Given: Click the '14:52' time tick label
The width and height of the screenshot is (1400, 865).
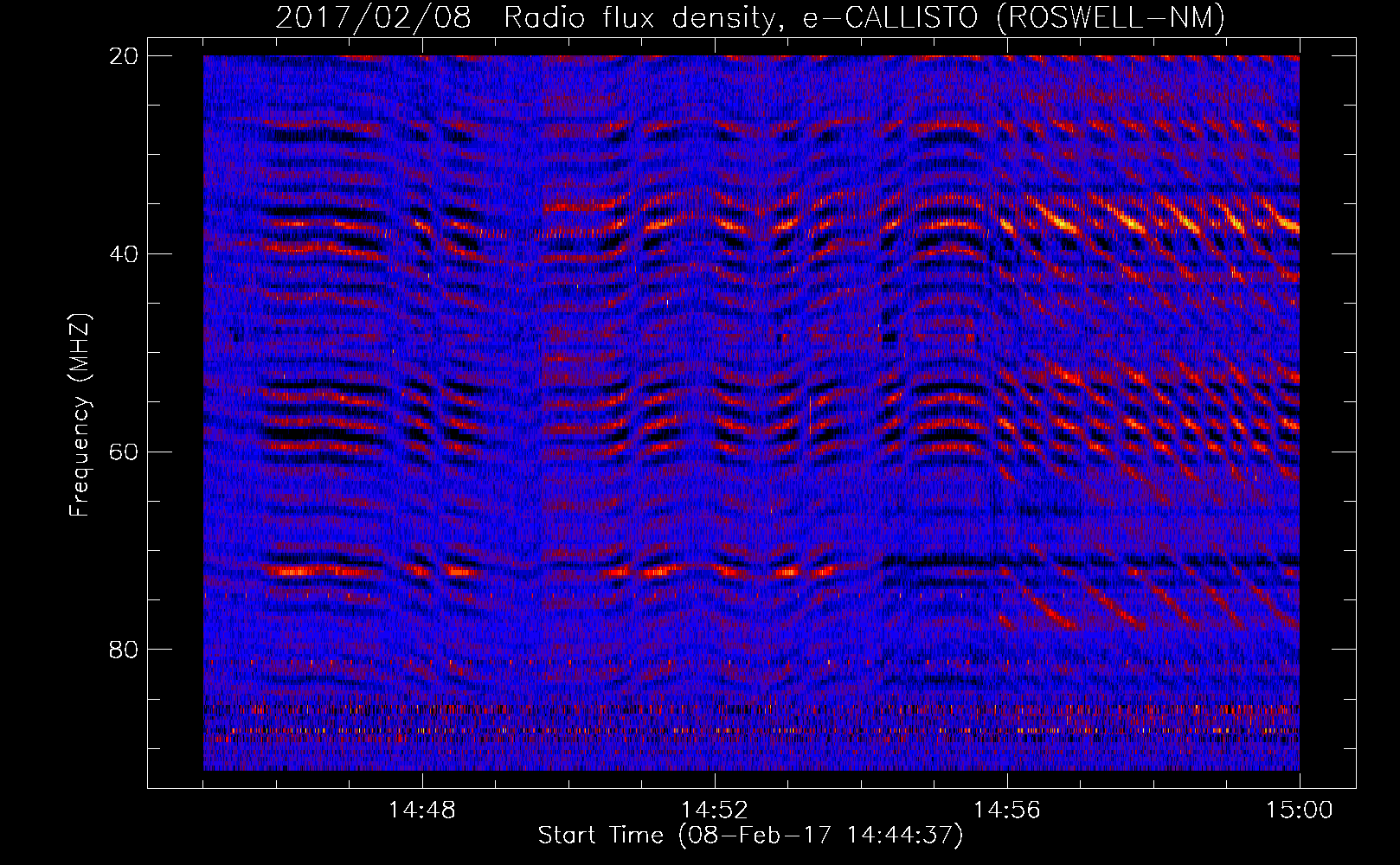Looking at the screenshot, I should [x=715, y=811].
